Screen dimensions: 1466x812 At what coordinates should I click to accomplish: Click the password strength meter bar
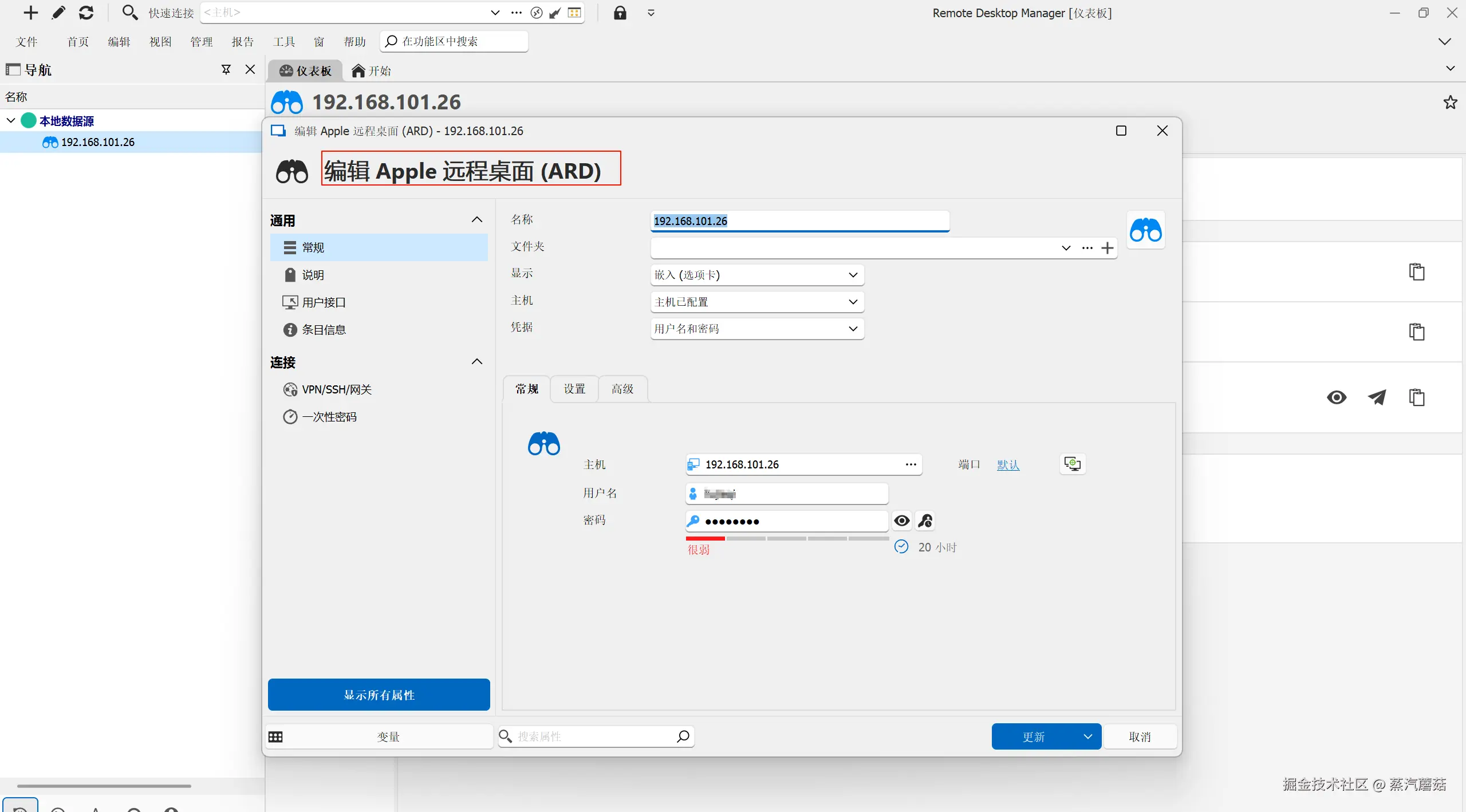coord(787,539)
